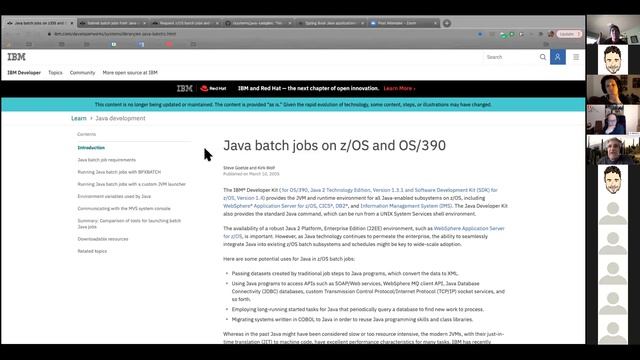Go to 'Environment variables used by Java'
Viewport: 640px width, 360px height.
tap(114, 196)
